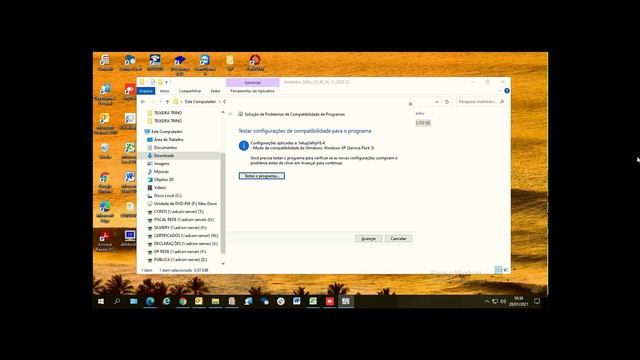Launch Microsoft Edge from the taskbar

tap(150, 301)
